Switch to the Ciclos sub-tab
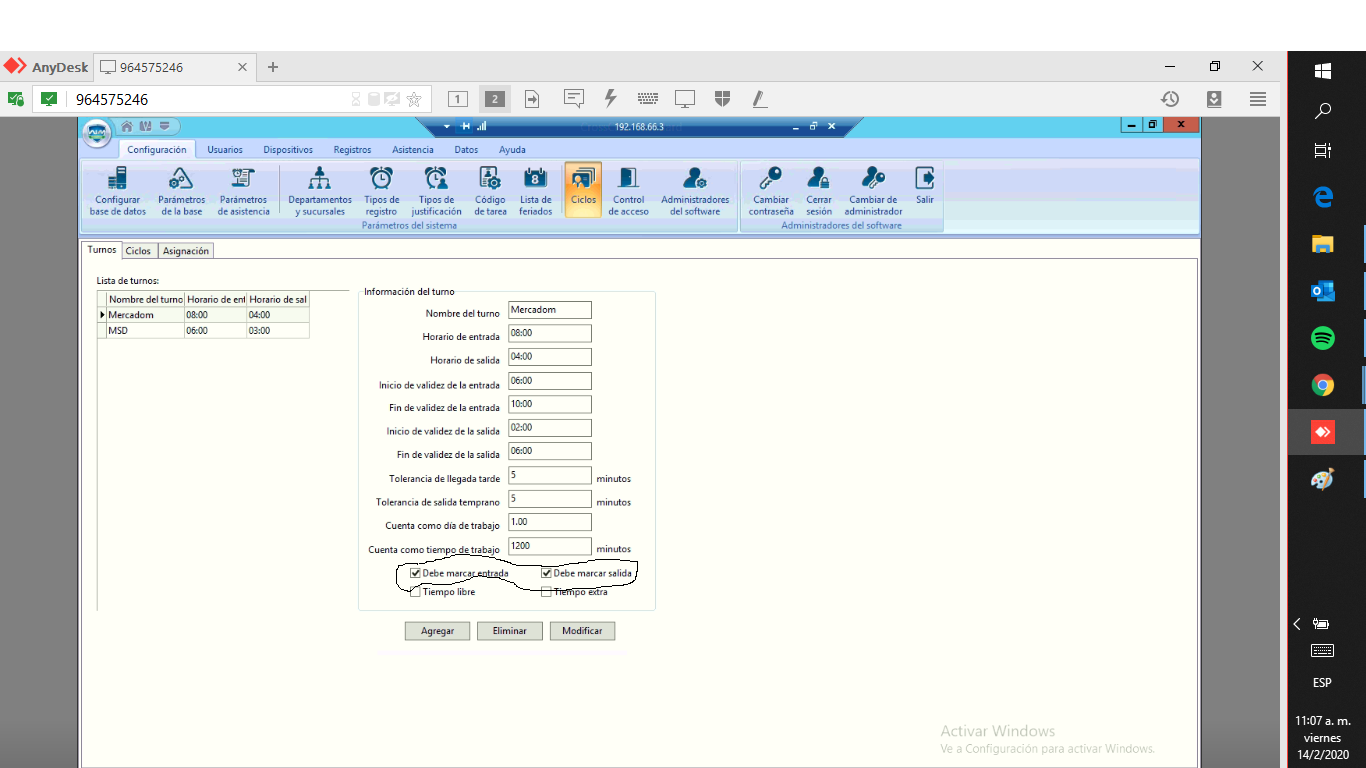 138,251
